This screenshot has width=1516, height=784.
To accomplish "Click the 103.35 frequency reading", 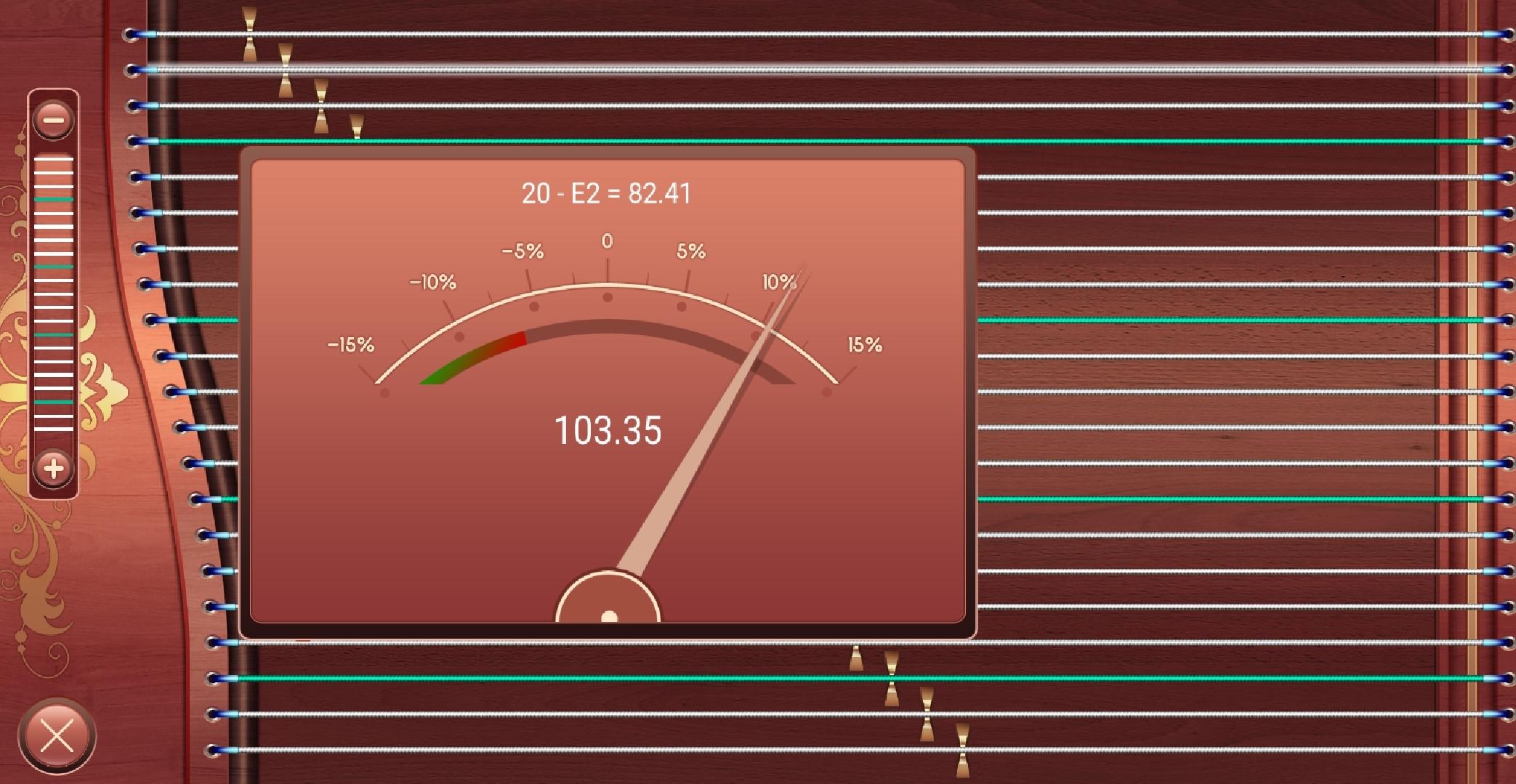I will tap(608, 430).
